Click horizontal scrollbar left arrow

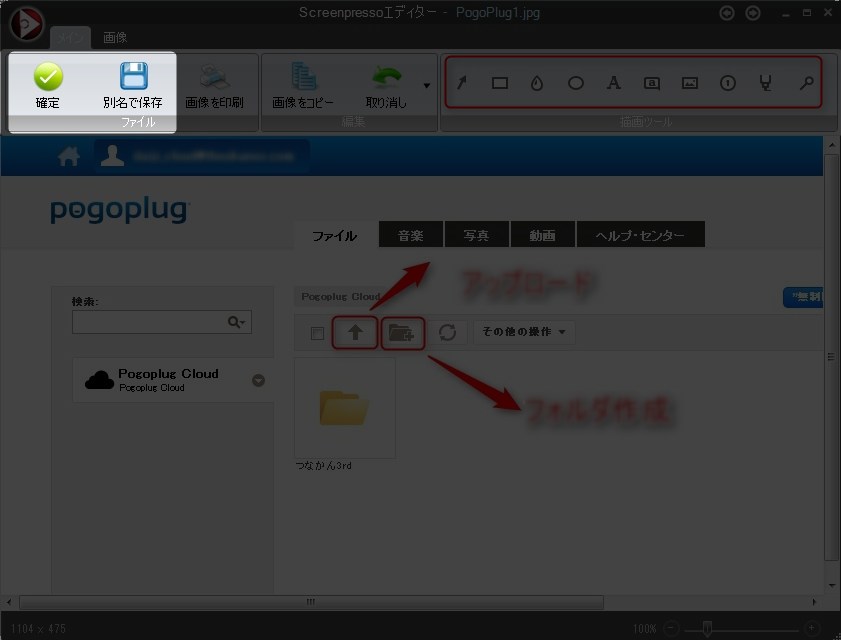(x=9, y=602)
